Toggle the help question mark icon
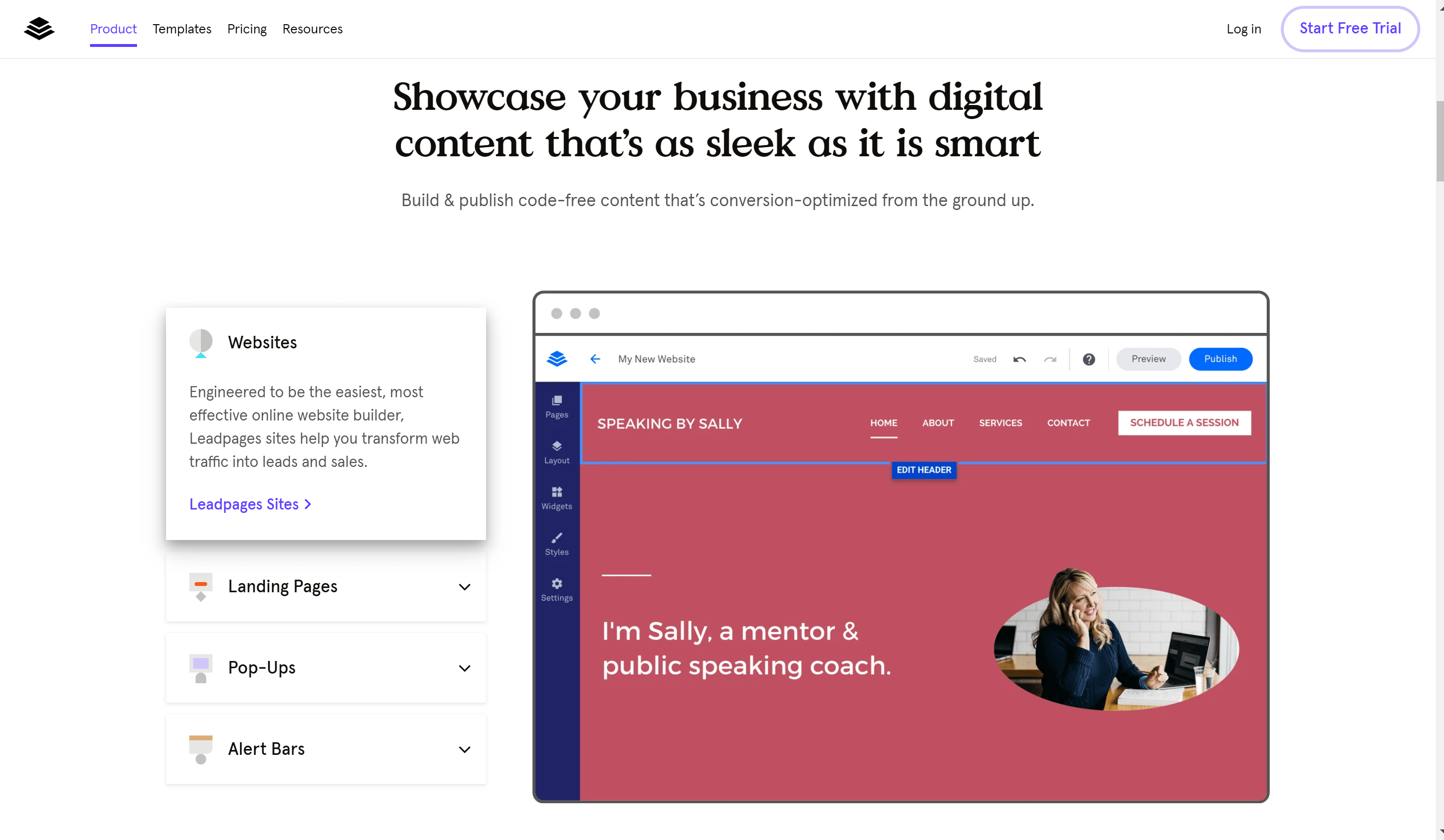This screenshot has width=1444, height=840. pyautogui.click(x=1089, y=358)
